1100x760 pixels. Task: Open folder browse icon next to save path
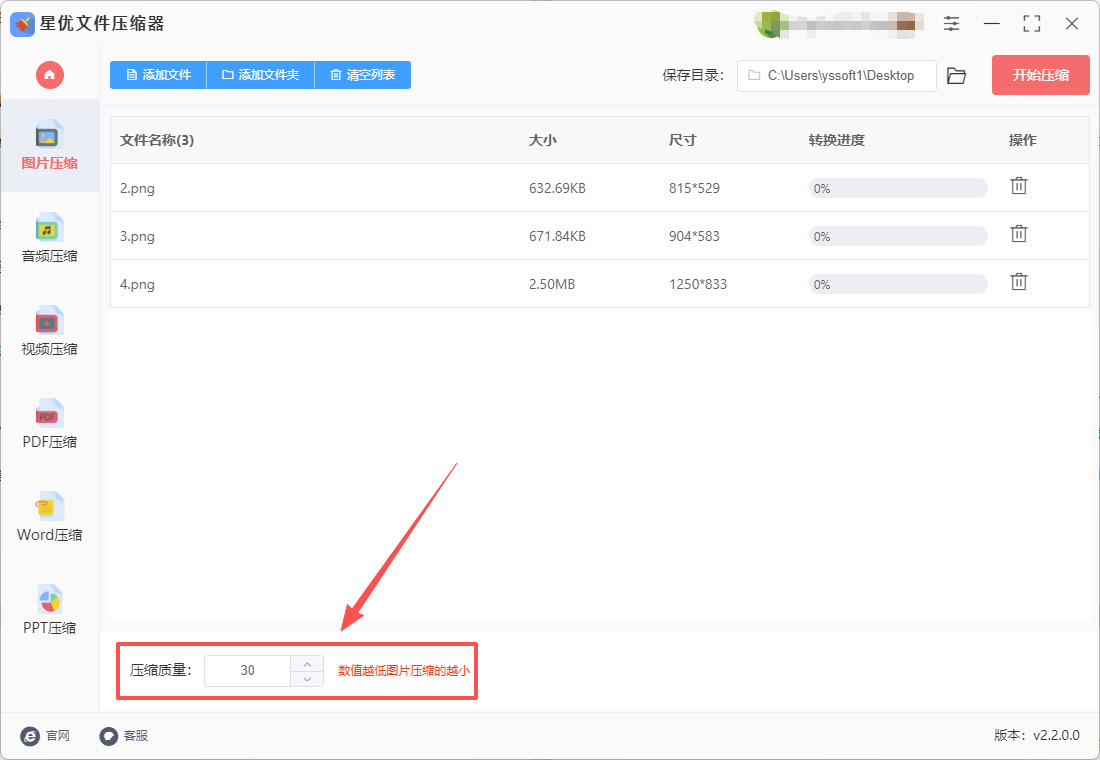pyautogui.click(x=956, y=76)
